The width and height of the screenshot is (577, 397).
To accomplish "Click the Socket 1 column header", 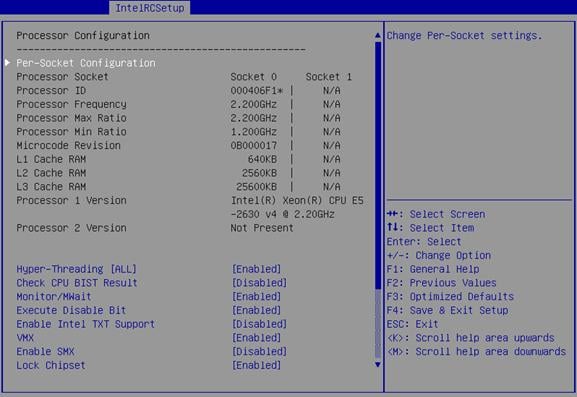I will [x=329, y=77].
